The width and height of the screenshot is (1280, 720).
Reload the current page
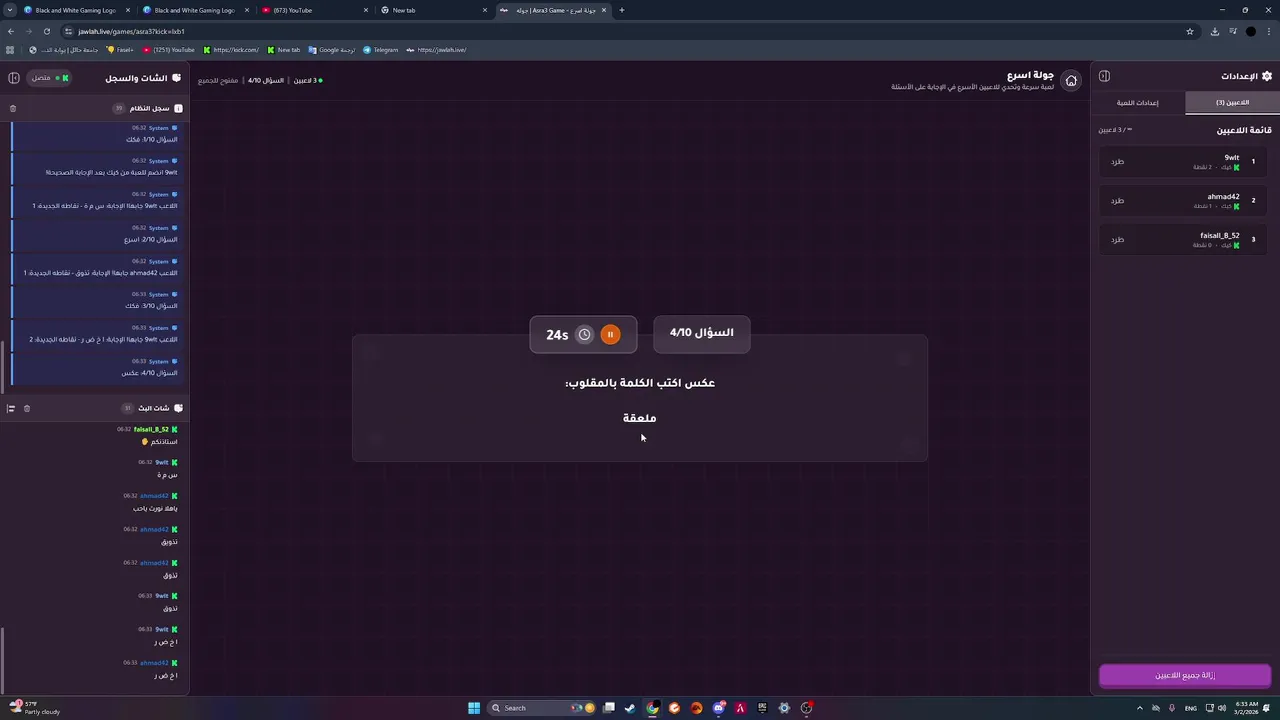point(46,31)
